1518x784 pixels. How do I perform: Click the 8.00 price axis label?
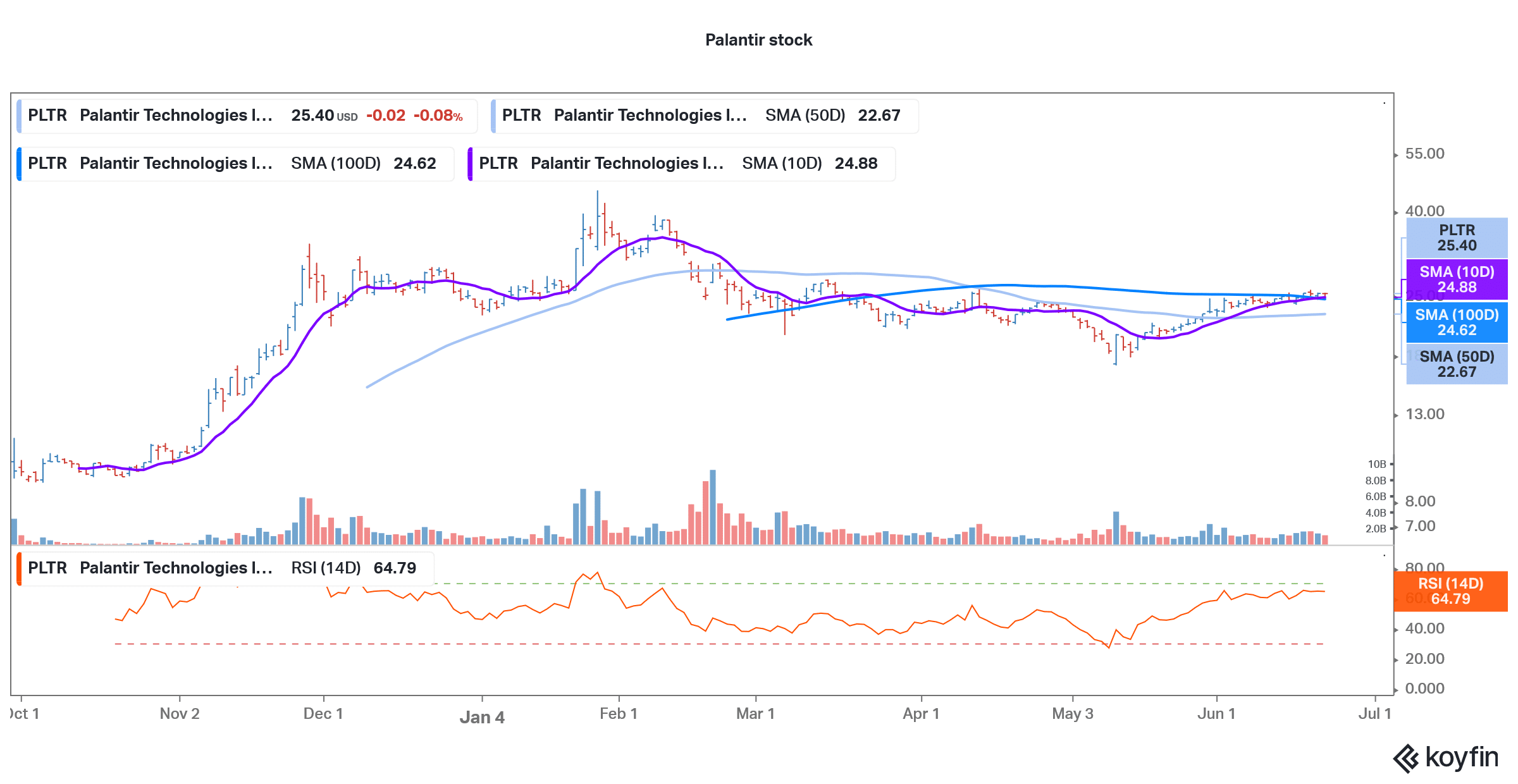(x=1420, y=502)
